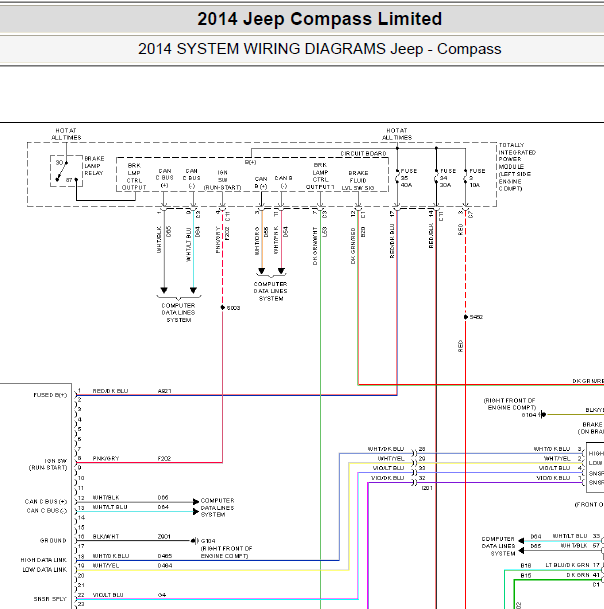Click the 'HIGH DATA LINK' pin label
Image resolution: width=604 pixels, height=609 pixels.
tap(44, 560)
